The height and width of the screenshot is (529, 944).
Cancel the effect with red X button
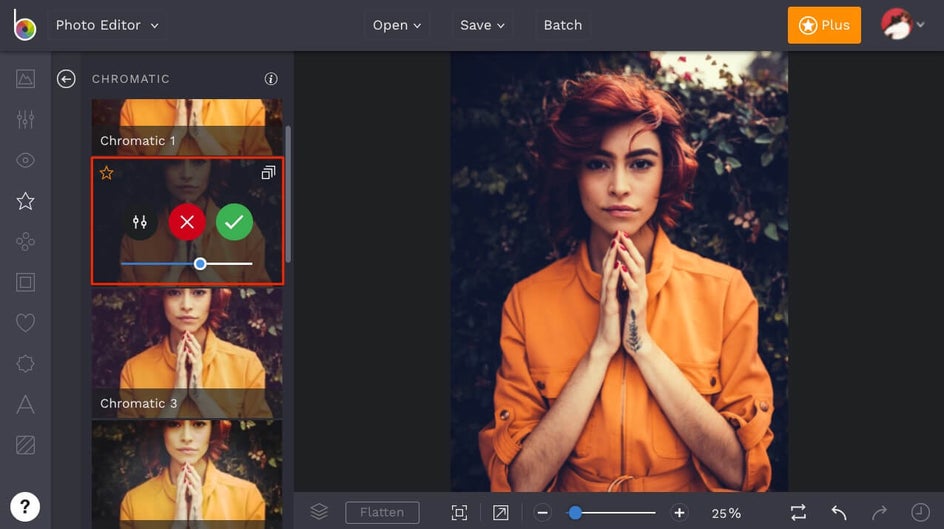tap(187, 222)
